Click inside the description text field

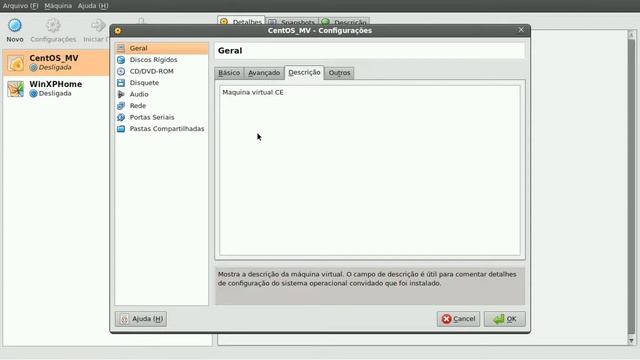[370, 170]
